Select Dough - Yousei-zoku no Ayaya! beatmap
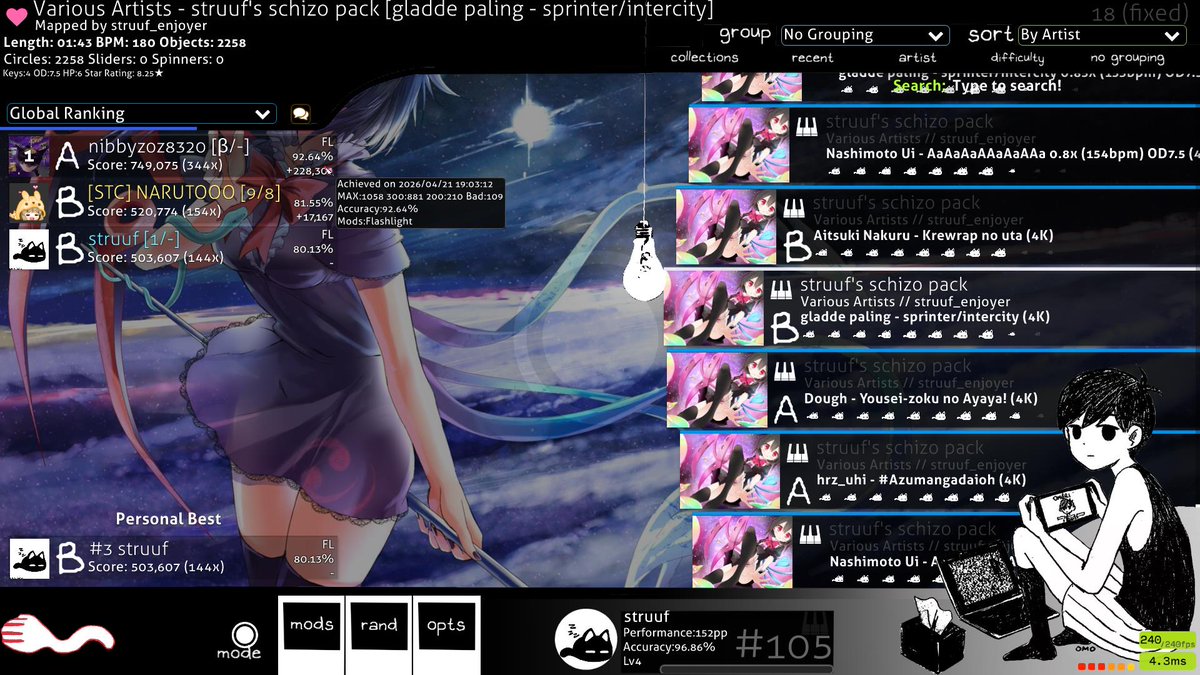This screenshot has height=675, width=1200. [933, 390]
